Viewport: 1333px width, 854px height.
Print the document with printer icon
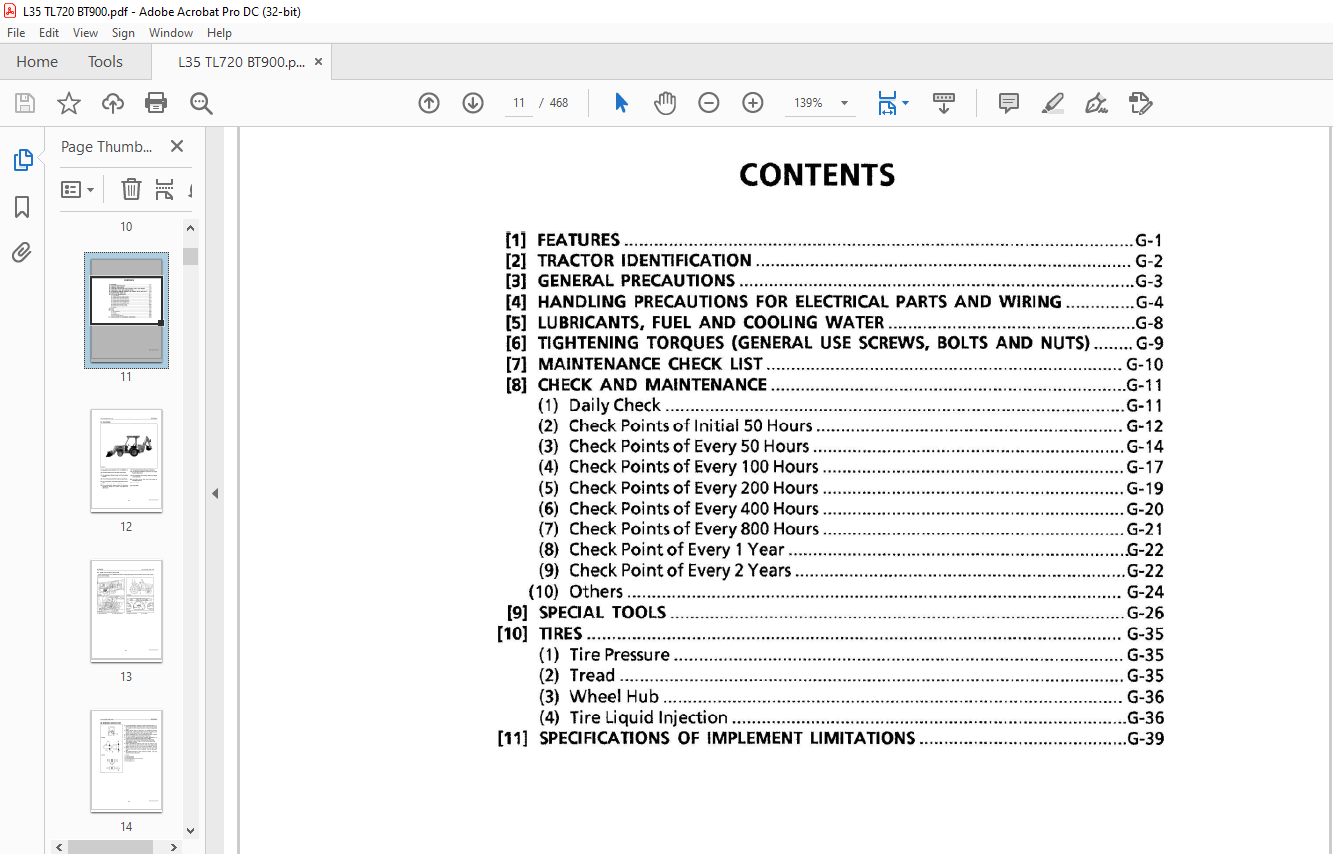pyautogui.click(x=156, y=103)
